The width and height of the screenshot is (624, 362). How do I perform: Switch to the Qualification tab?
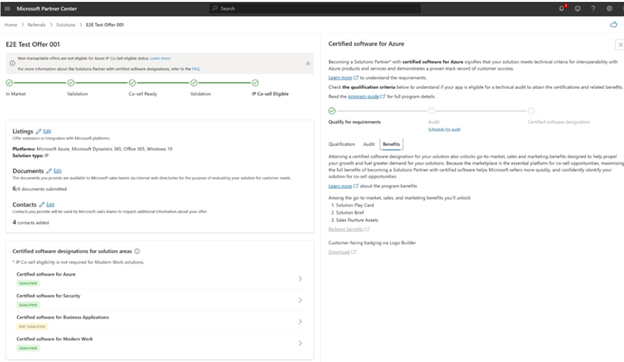click(x=341, y=144)
